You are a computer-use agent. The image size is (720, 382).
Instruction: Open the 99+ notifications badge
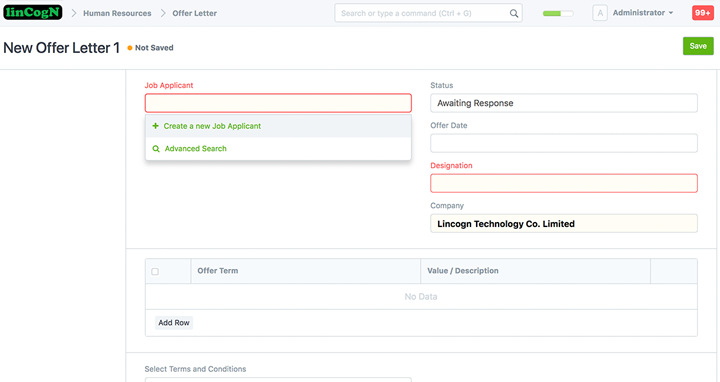(x=703, y=13)
